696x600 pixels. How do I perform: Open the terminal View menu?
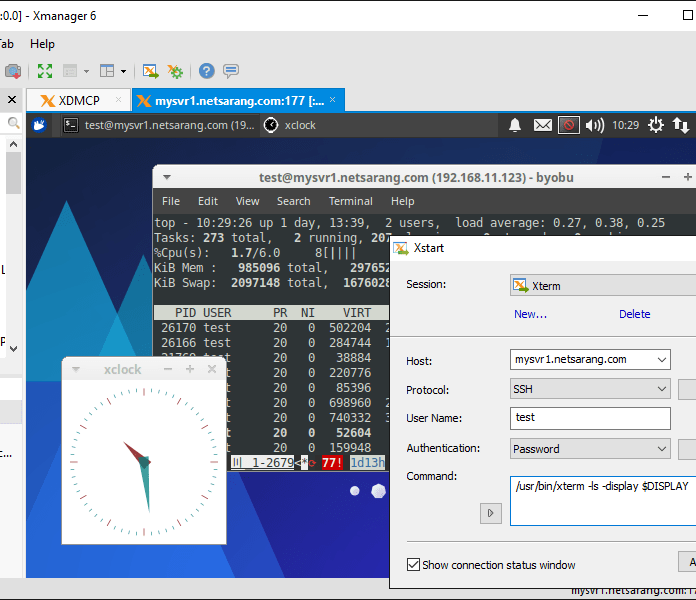(x=247, y=201)
